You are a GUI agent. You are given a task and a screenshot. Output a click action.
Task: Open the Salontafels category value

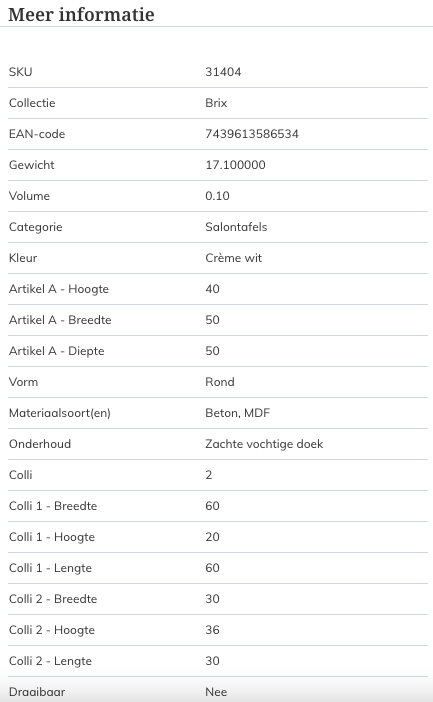(236, 227)
